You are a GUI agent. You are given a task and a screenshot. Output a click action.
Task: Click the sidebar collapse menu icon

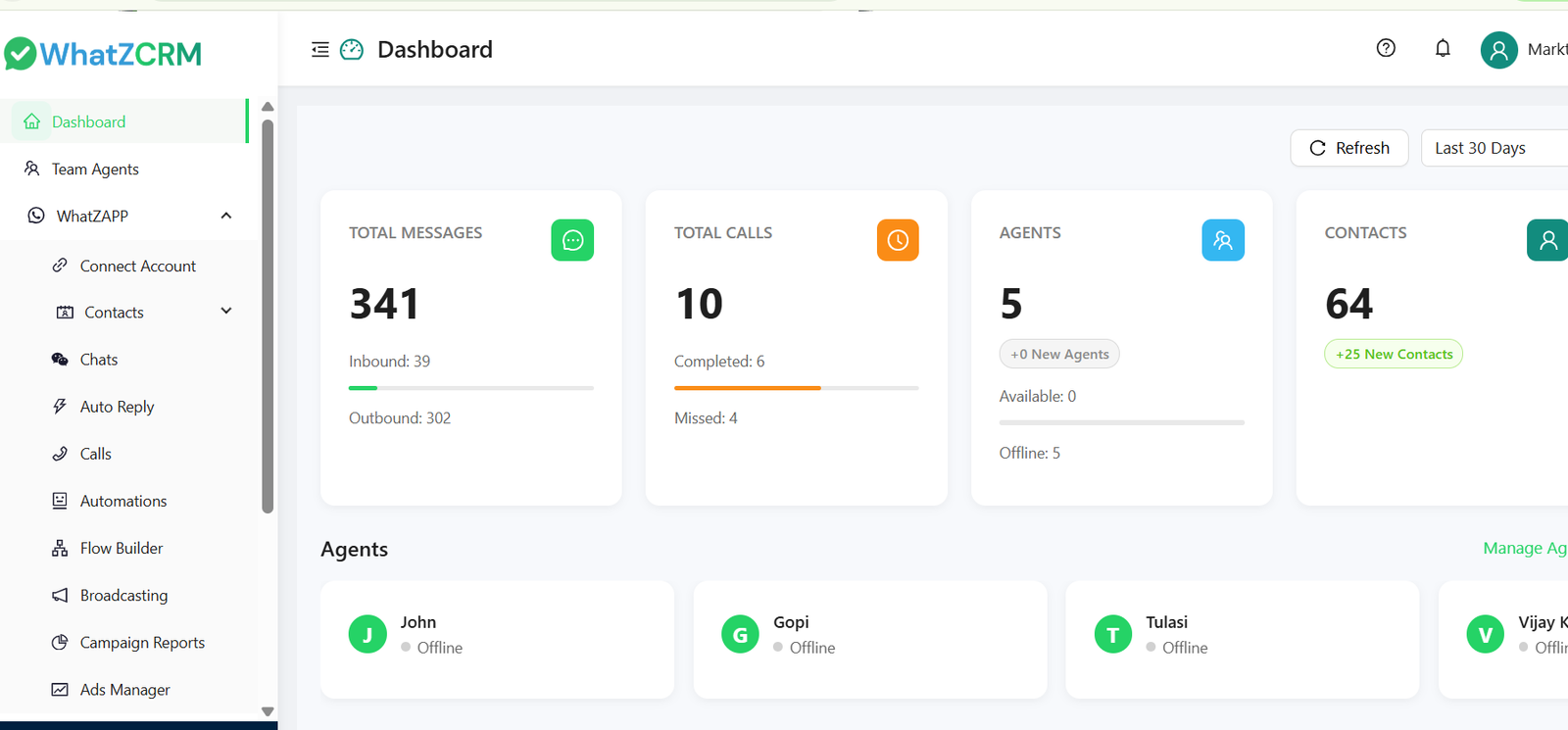319,50
